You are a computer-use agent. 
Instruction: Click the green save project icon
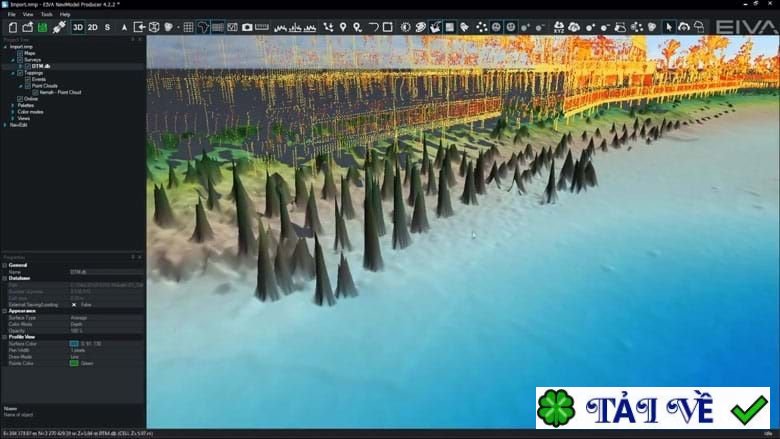42,27
